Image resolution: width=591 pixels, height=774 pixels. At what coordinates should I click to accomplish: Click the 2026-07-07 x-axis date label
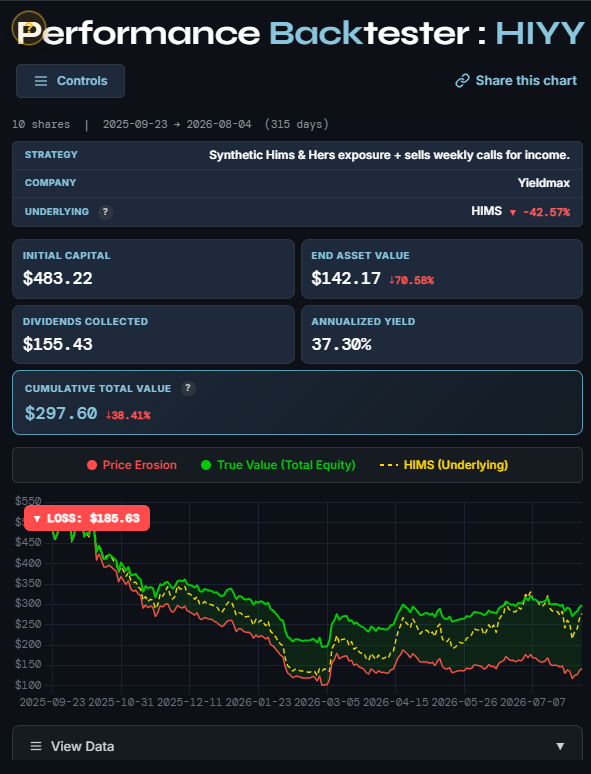(x=532, y=702)
